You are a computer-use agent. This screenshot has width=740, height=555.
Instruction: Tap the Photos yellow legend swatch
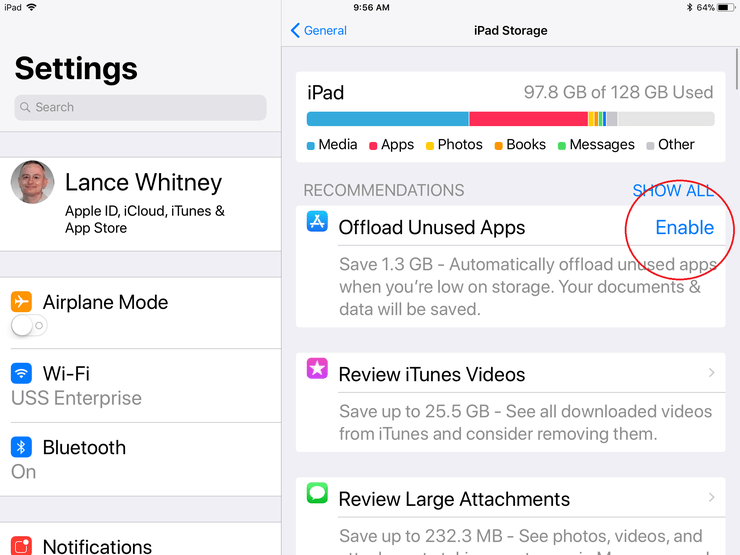429,146
